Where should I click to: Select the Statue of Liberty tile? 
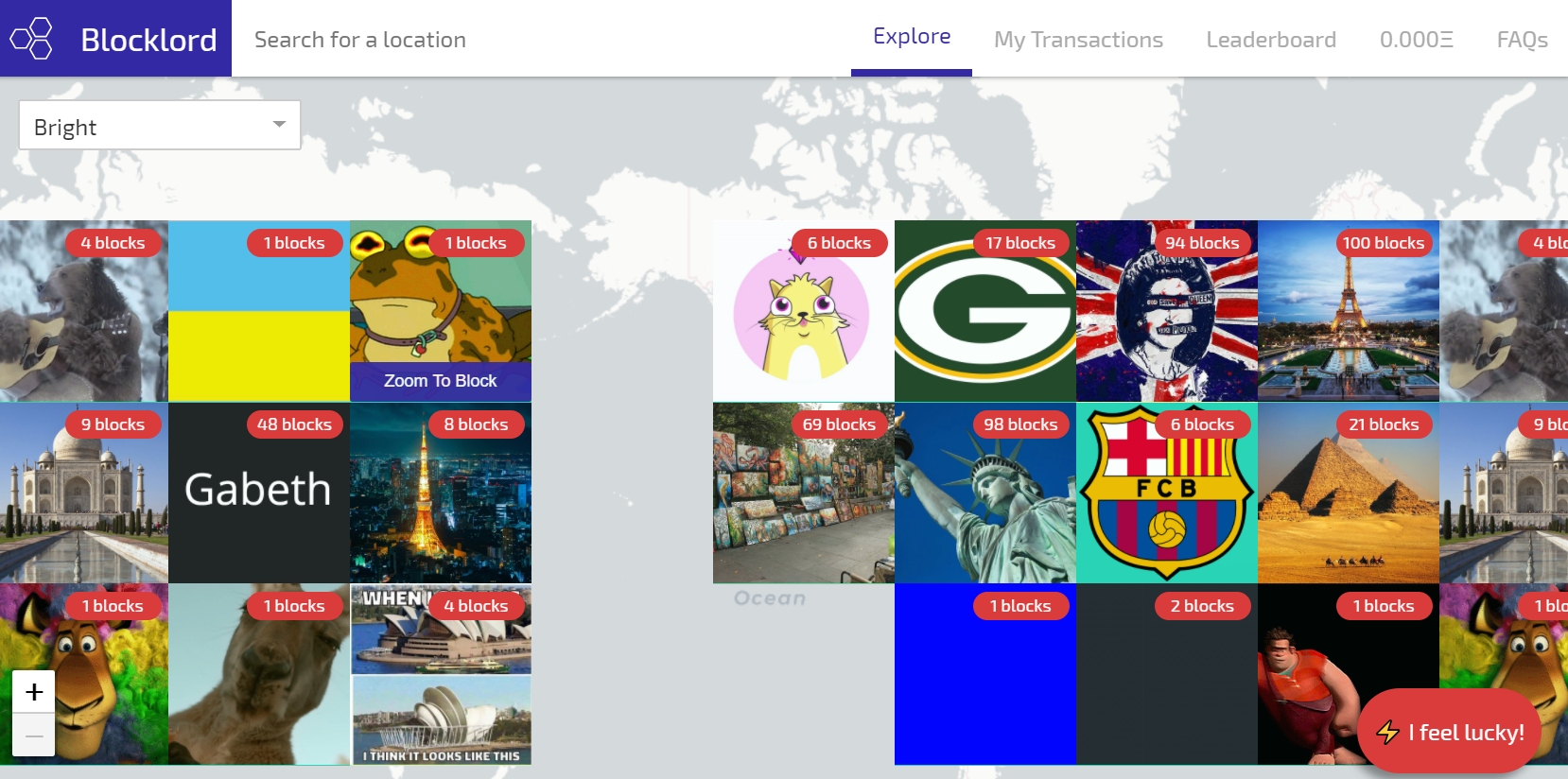click(985, 493)
